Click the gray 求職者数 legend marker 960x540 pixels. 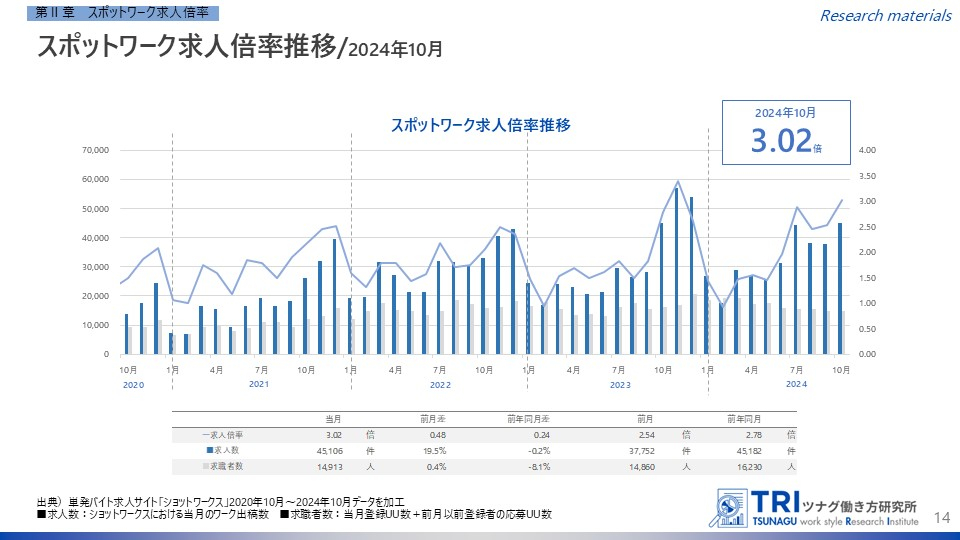point(207,466)
